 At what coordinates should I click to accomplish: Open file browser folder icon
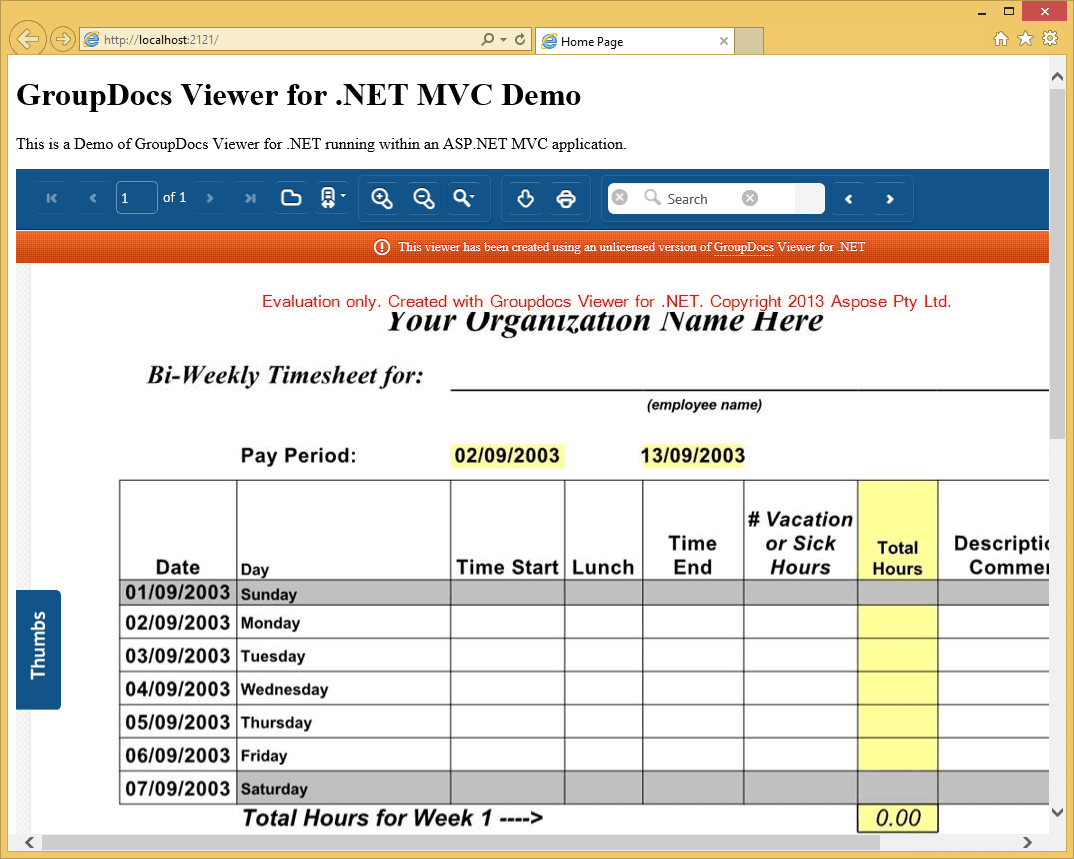pos(291,199)
